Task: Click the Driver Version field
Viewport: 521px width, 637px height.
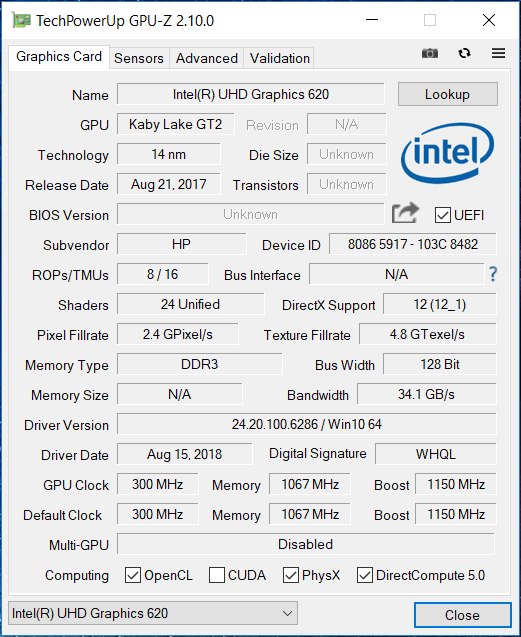Action: coord(306,424)
